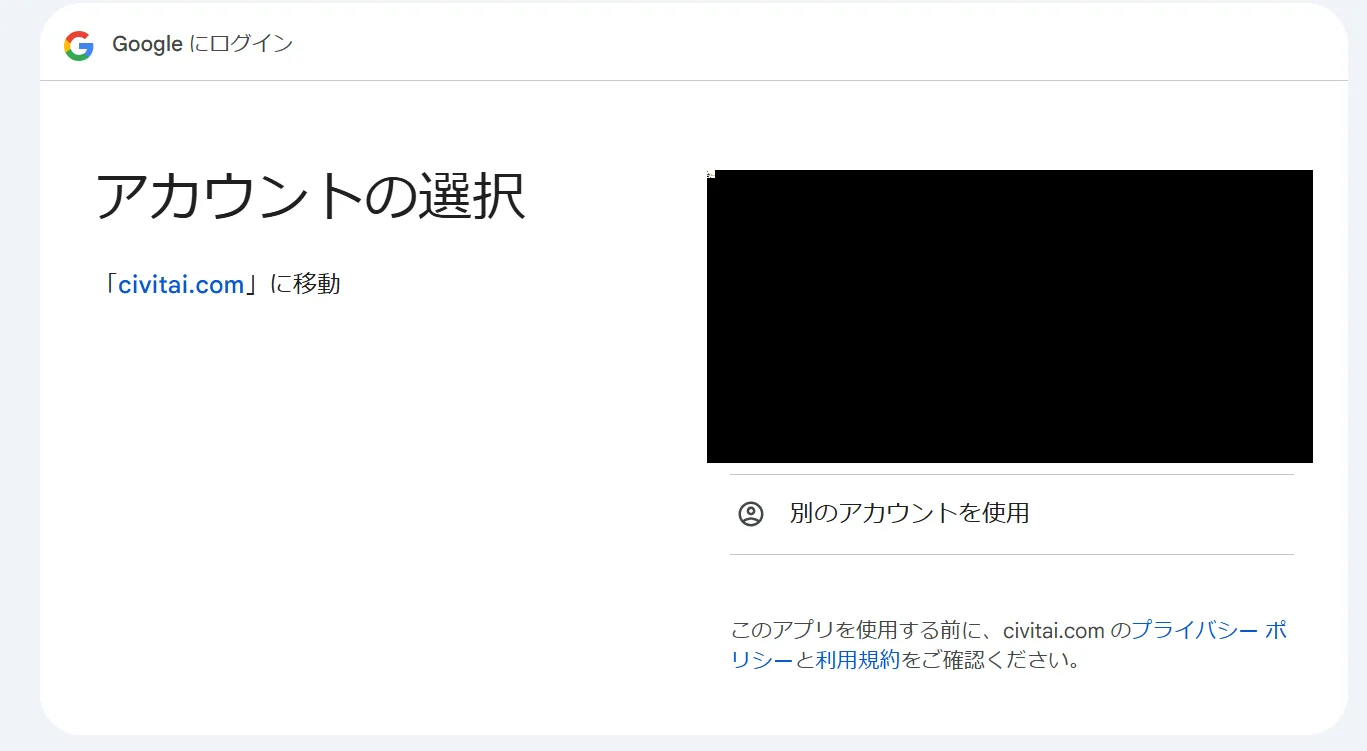Open the プライバシー ポリシー link
Screen dimensions: 1367x751
(1208, 631)
